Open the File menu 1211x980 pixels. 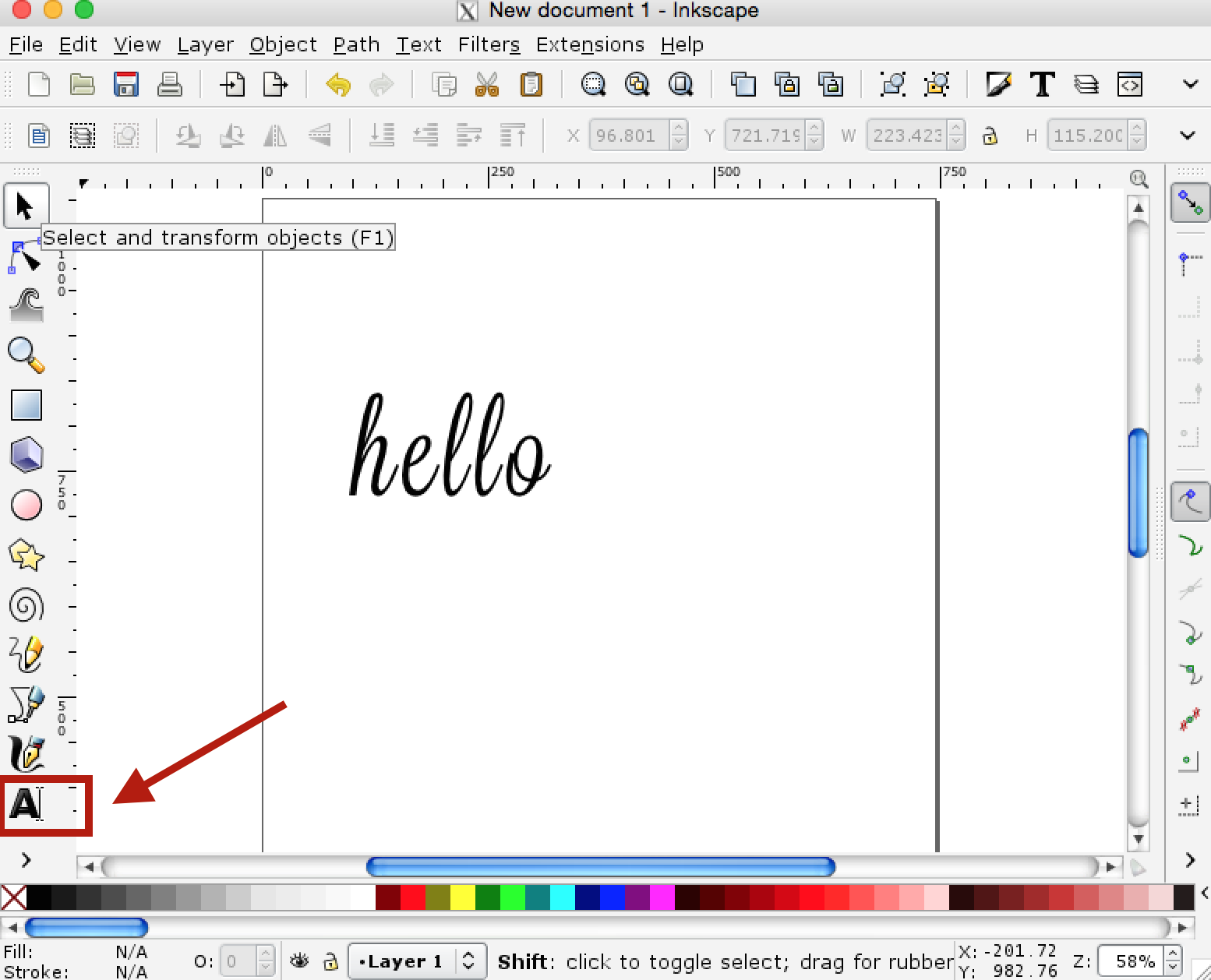[26, 45]
